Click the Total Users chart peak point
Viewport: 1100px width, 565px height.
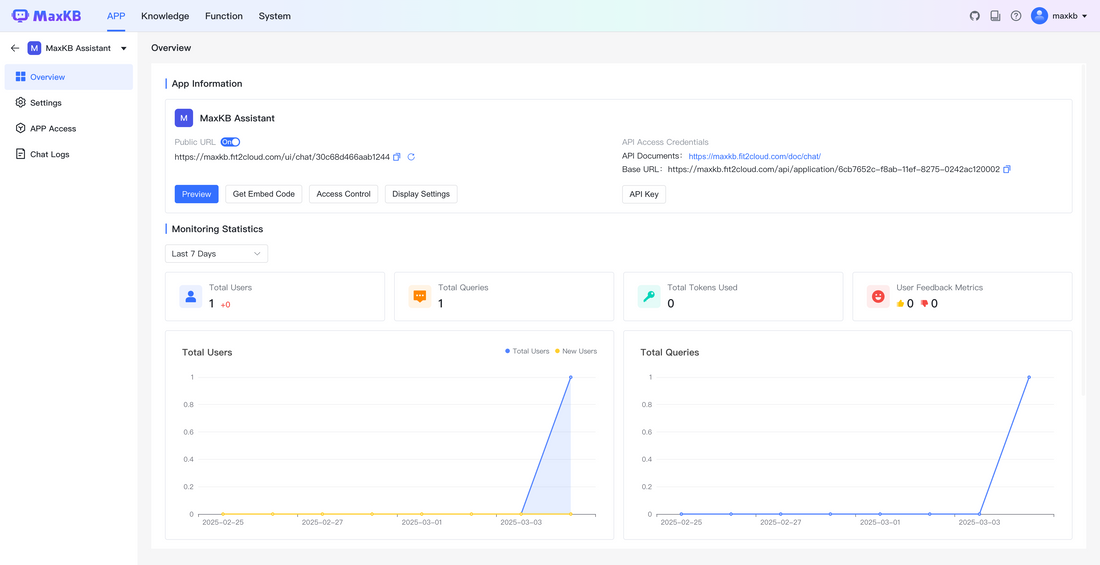click(x=571, y=377)
